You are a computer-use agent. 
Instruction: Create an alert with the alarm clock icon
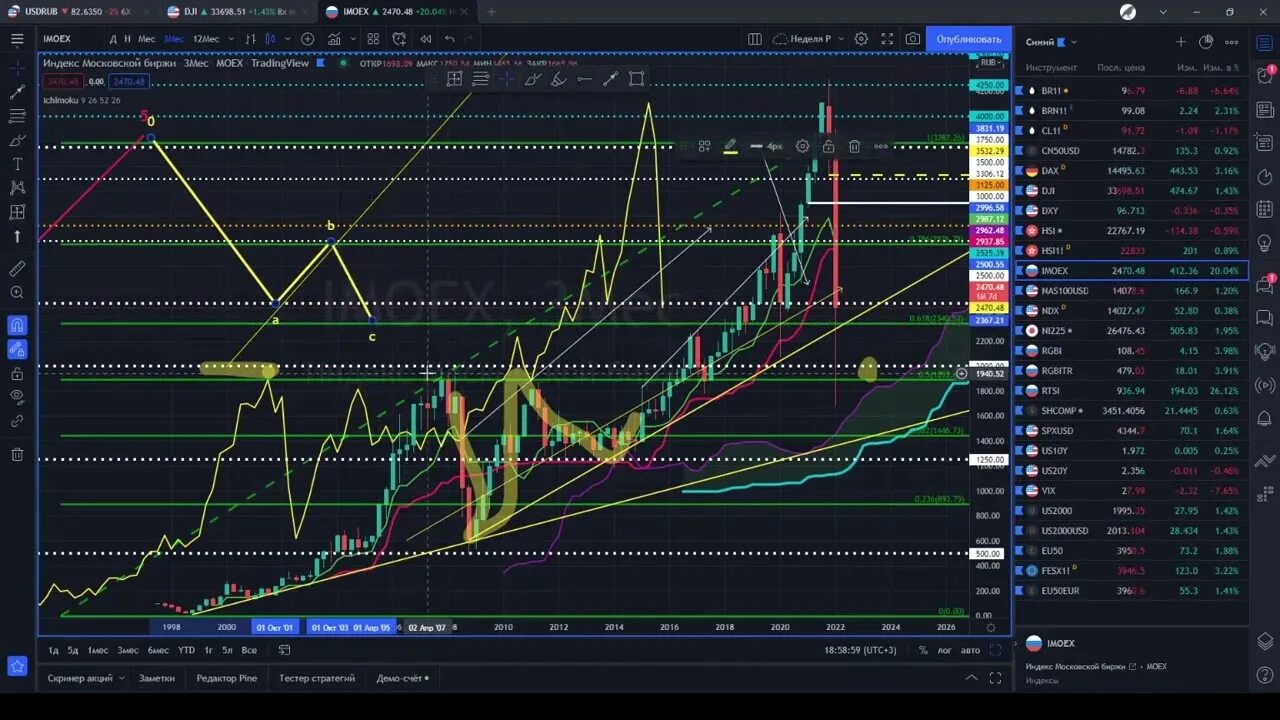399,39
